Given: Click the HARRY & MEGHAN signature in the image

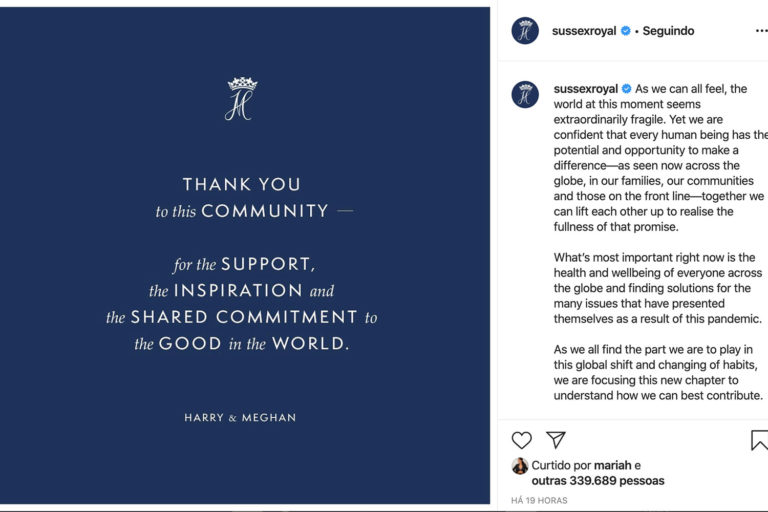Looking at the screenshot, I should (x=240, y=418).
